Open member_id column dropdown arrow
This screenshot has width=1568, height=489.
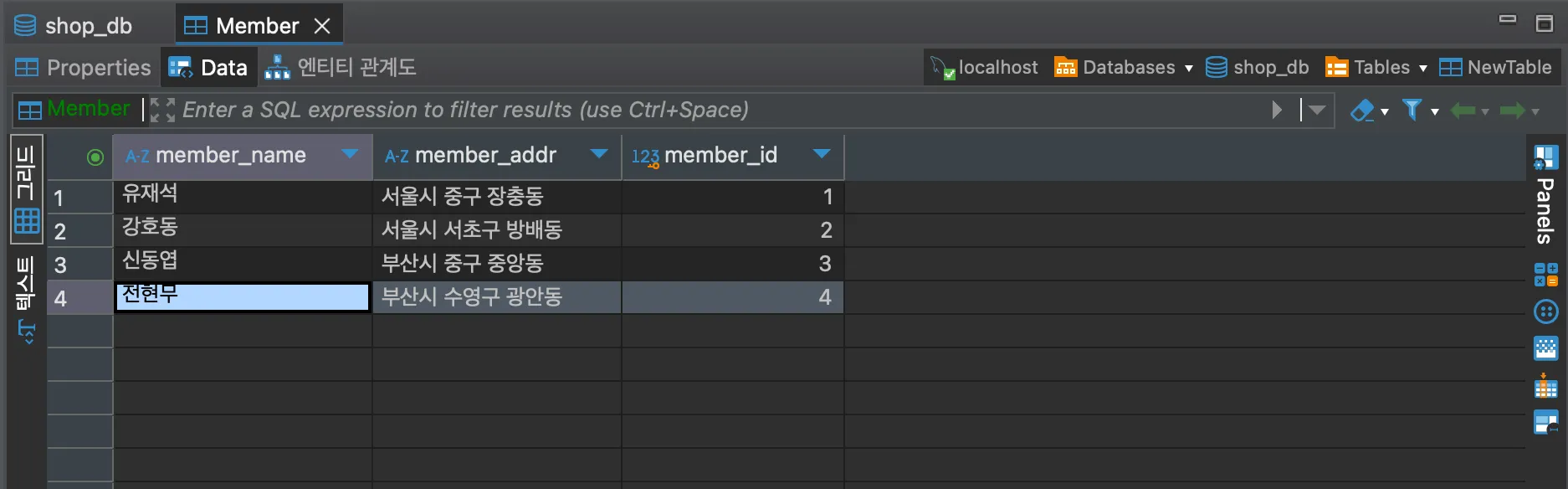tap(822, 154)
